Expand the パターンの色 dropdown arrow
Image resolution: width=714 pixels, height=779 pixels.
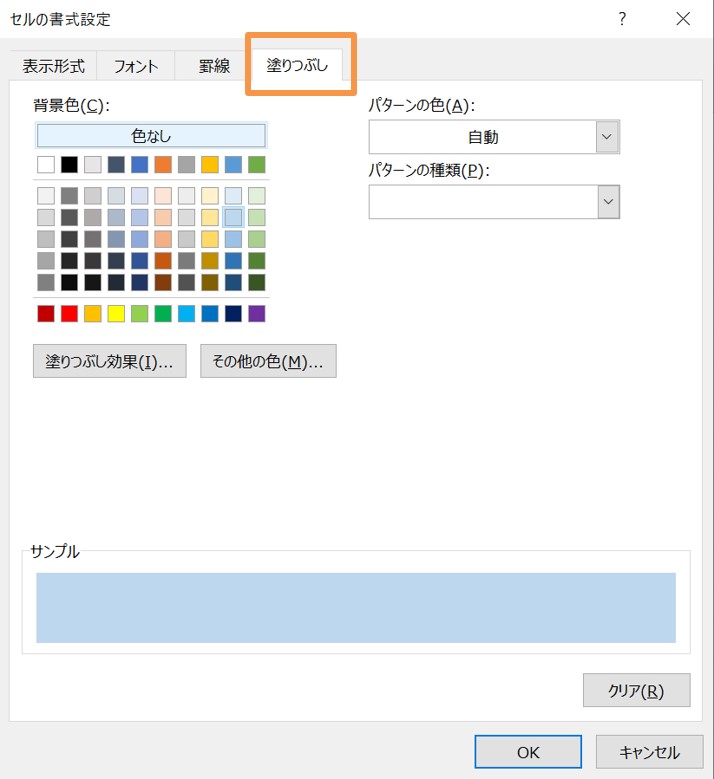[607, 137]
